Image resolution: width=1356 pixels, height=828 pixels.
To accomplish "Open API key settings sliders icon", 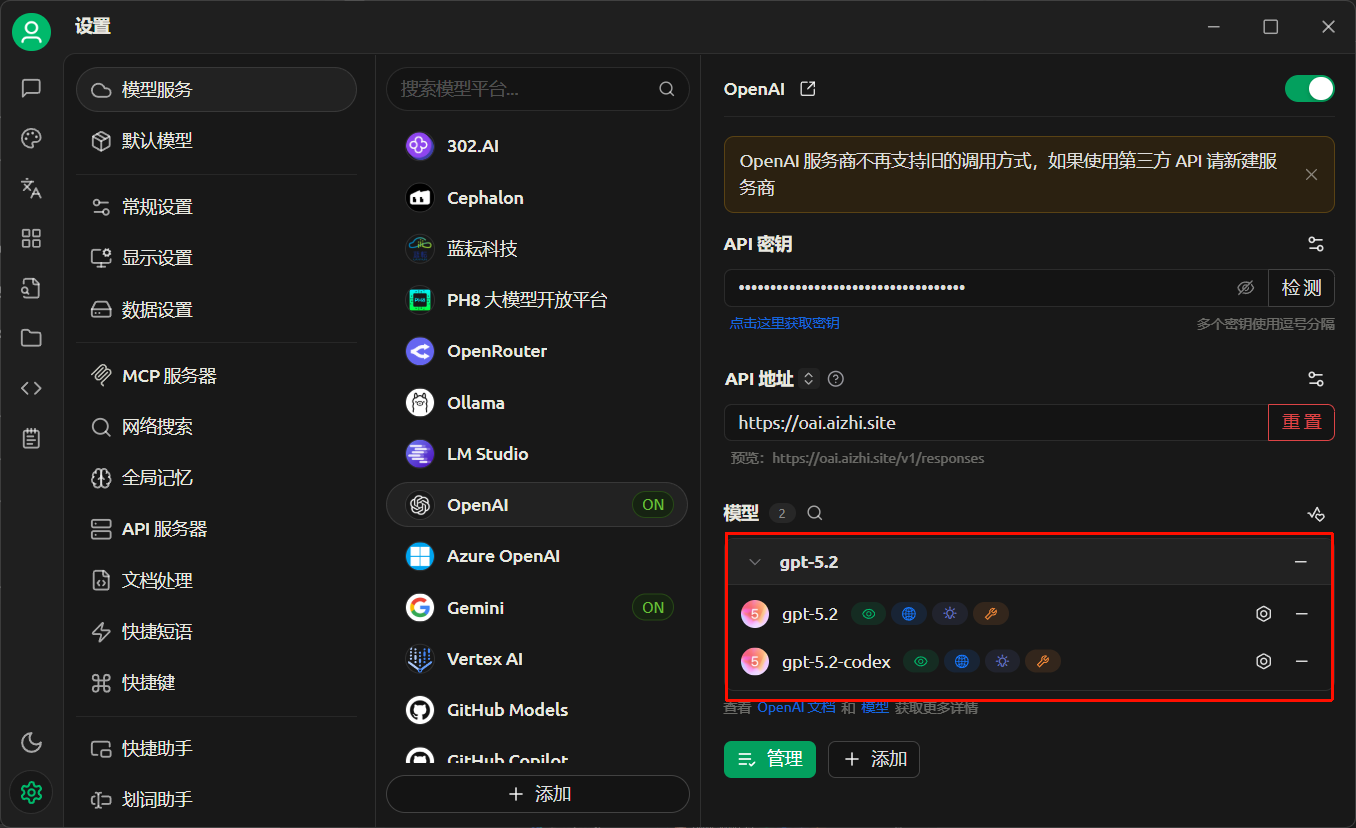I will point(1316,244).
